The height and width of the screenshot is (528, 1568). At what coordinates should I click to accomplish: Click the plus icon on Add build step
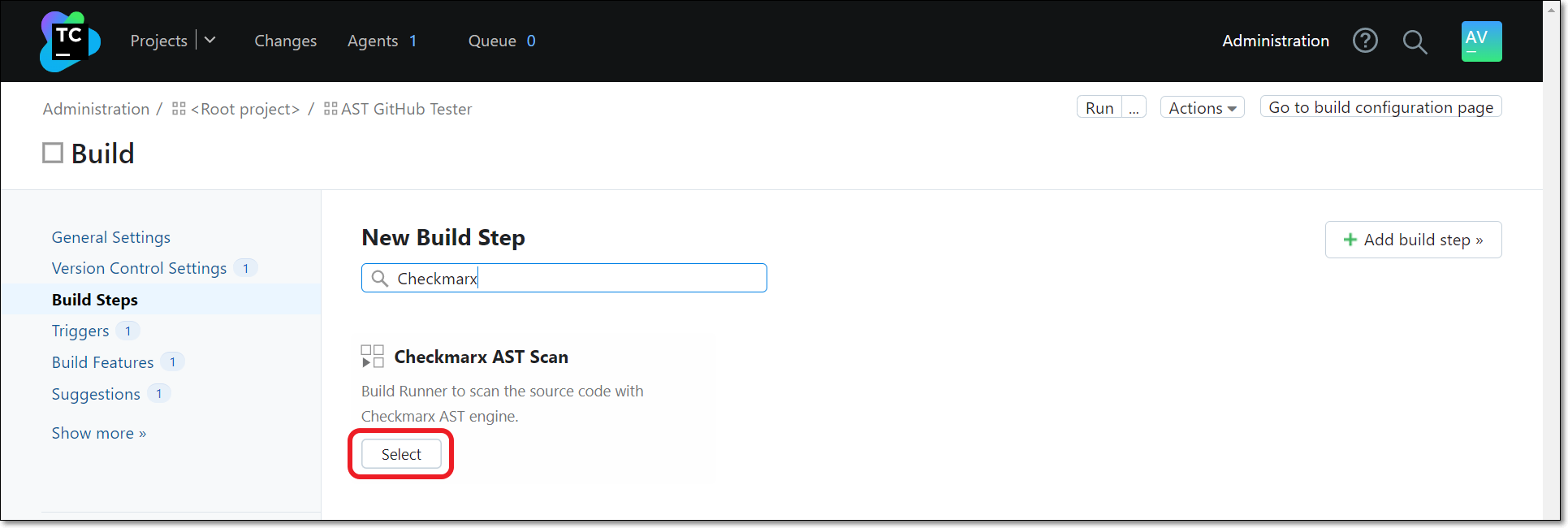tap(1350, 240)
